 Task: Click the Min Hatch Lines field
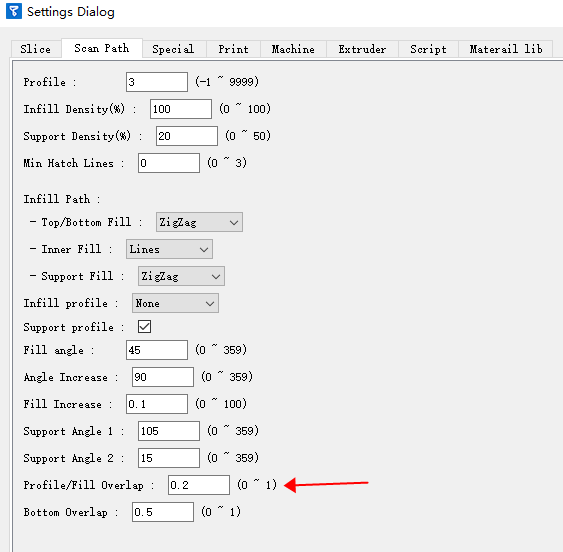click(169, 163)
